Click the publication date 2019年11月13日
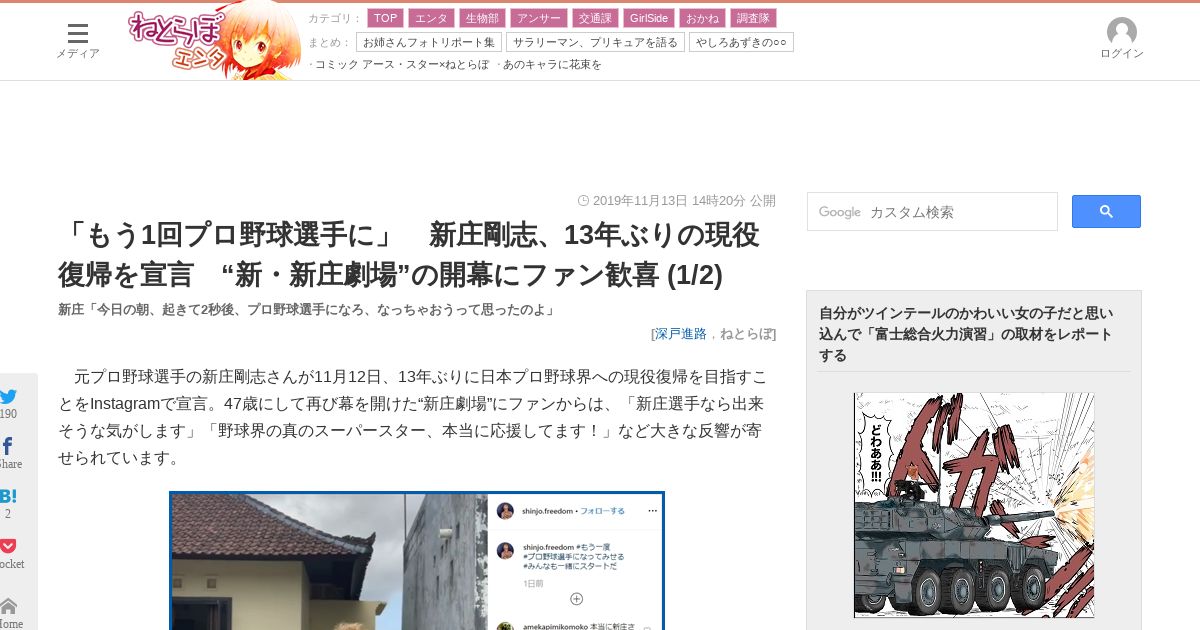This screenshot has width=1200, height=630. [640, 200]
